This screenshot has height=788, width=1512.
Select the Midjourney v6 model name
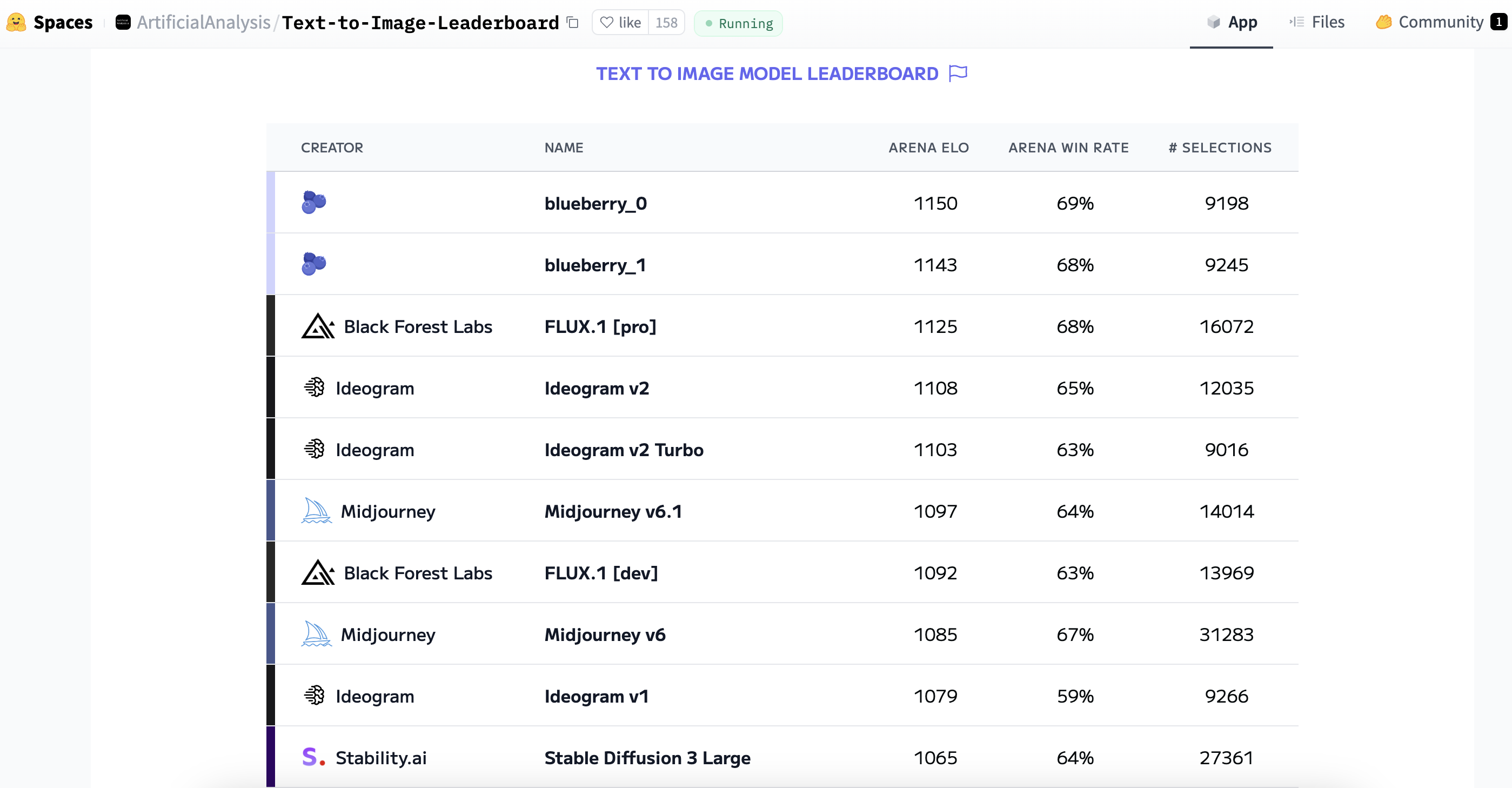[605, 635]
